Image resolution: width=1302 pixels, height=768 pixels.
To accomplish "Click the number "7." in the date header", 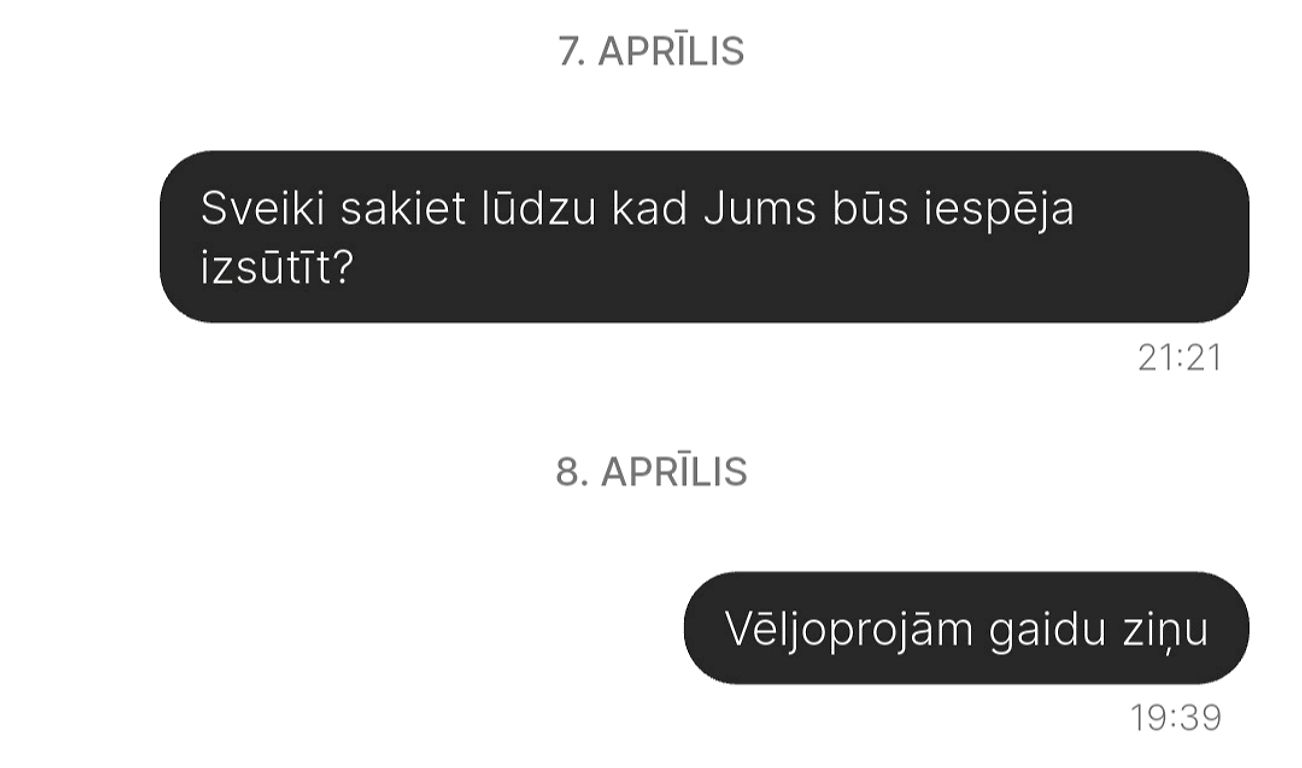I will [572, 51].
